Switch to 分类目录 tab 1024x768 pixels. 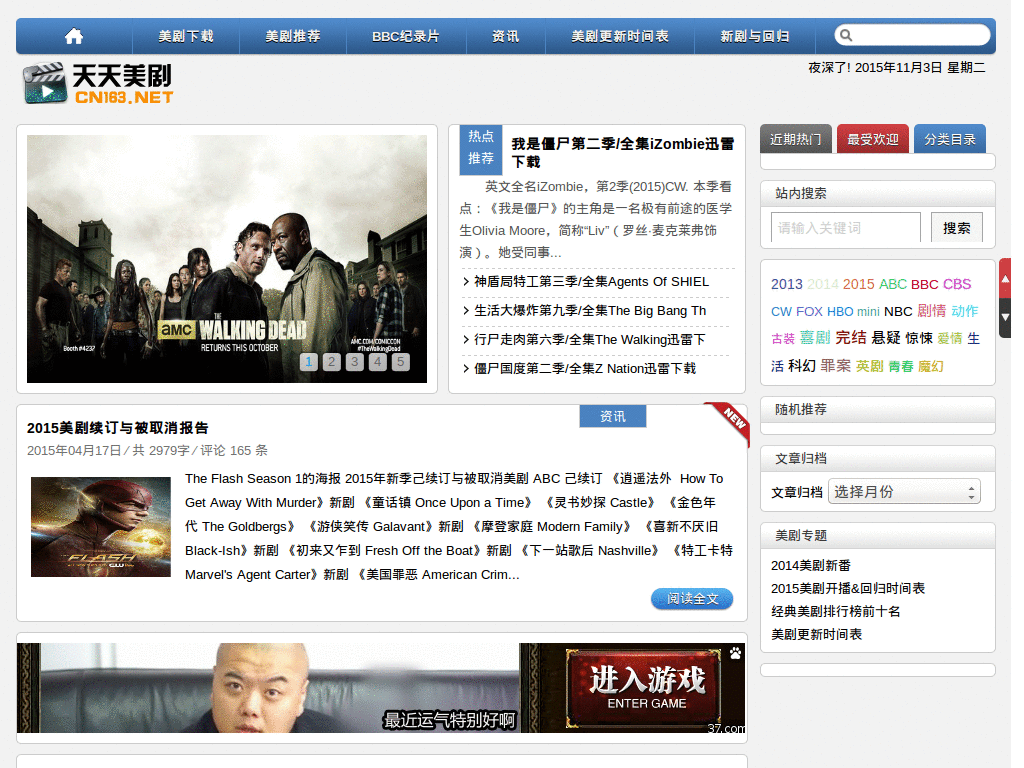pyautogui.click(x=950, y=139)
